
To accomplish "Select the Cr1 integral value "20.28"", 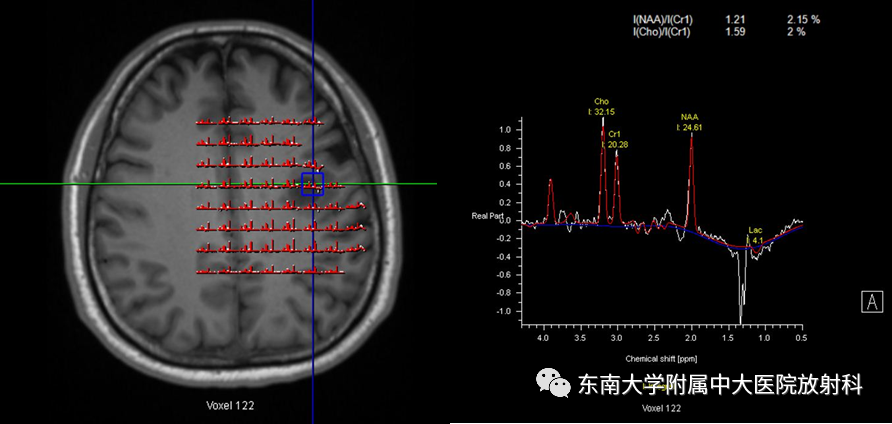I will [x=617, y=145].
